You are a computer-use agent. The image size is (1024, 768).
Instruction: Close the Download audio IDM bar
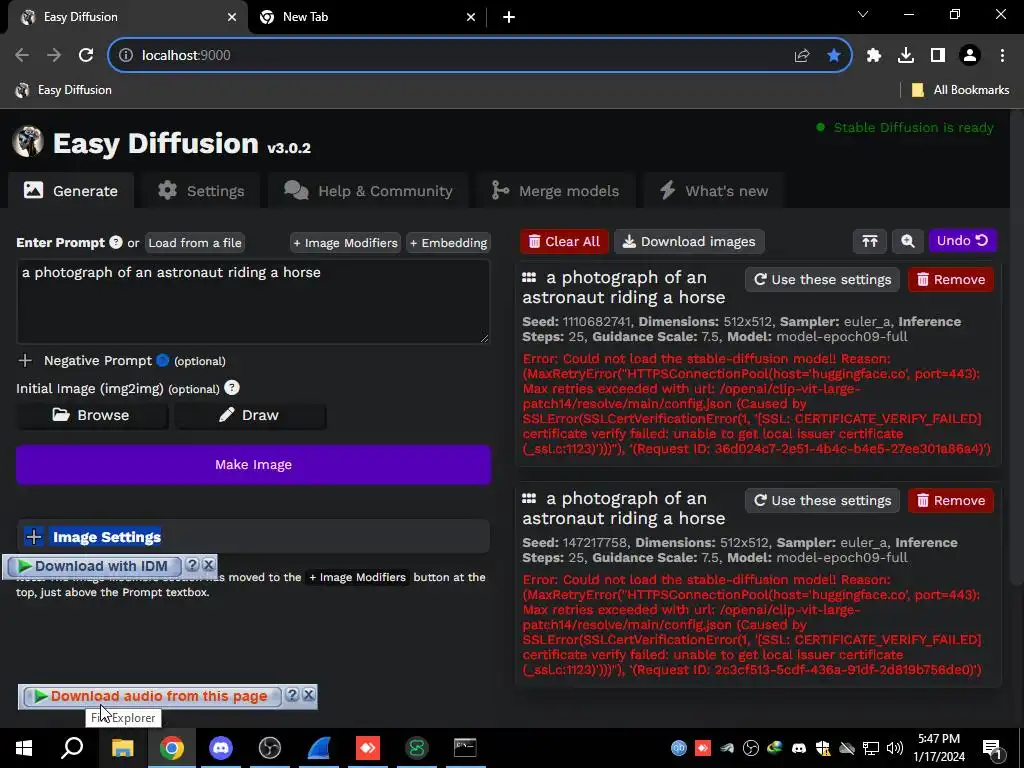coord(309,695)
